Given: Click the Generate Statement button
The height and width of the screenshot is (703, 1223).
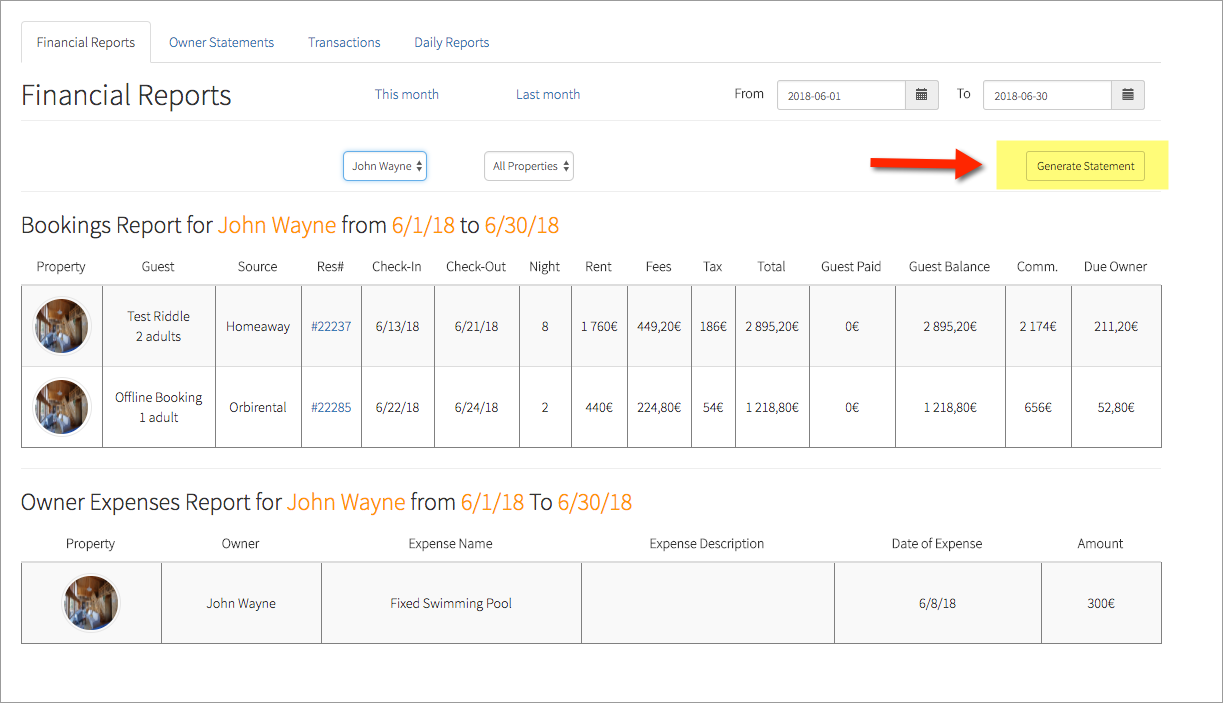Looking at the screenshot, I should pos(1085,165).
